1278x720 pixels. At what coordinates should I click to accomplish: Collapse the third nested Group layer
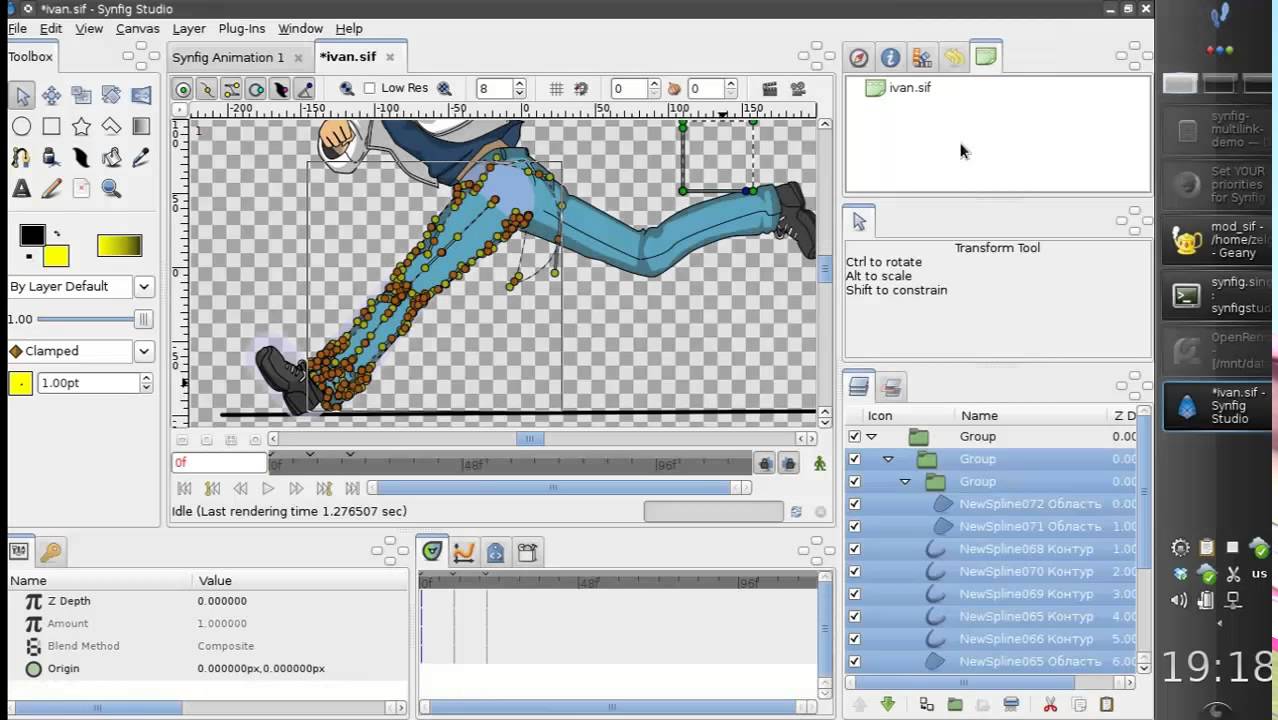tap(905, 482)
